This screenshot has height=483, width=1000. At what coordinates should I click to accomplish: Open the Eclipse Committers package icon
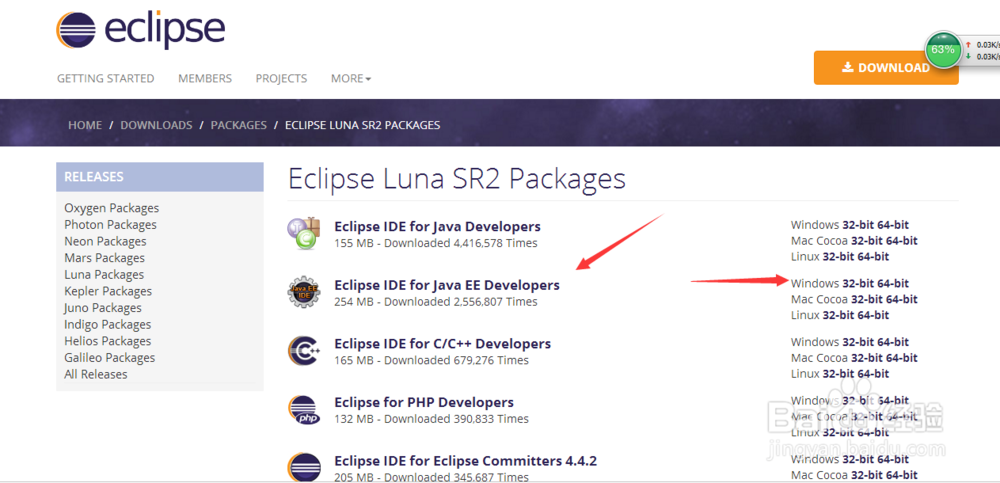click(x=304, y=467)
